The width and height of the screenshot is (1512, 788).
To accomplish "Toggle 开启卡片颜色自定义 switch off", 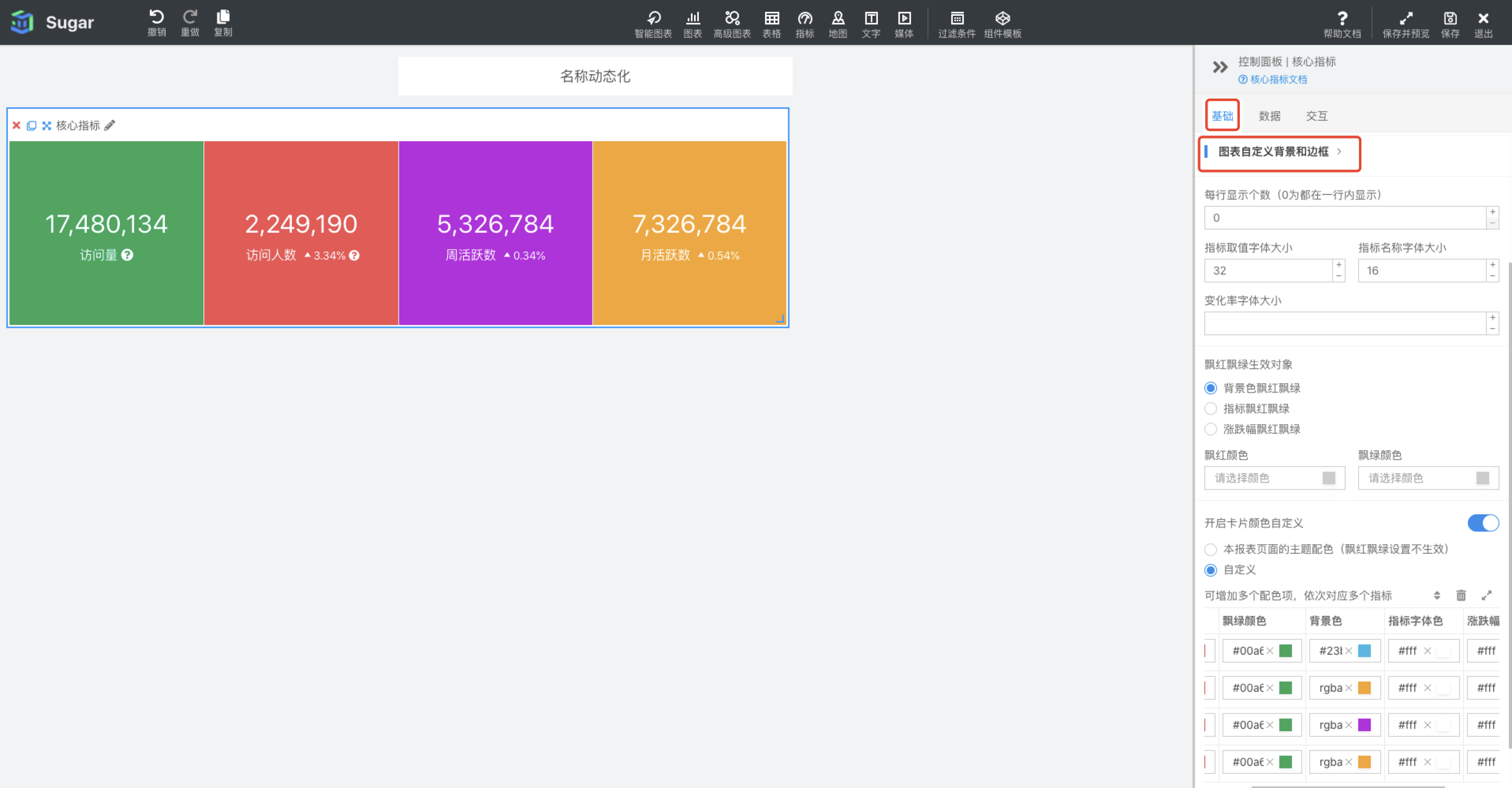I will click(1483, 523).
